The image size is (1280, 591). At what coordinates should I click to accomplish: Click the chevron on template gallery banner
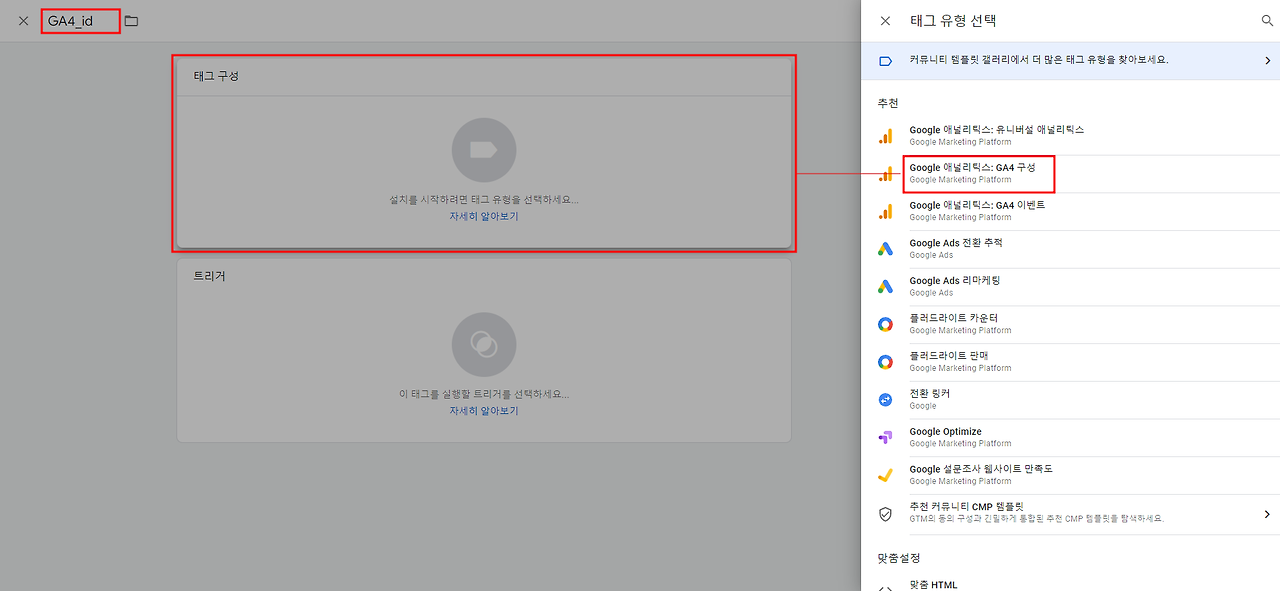point(1267,61)
